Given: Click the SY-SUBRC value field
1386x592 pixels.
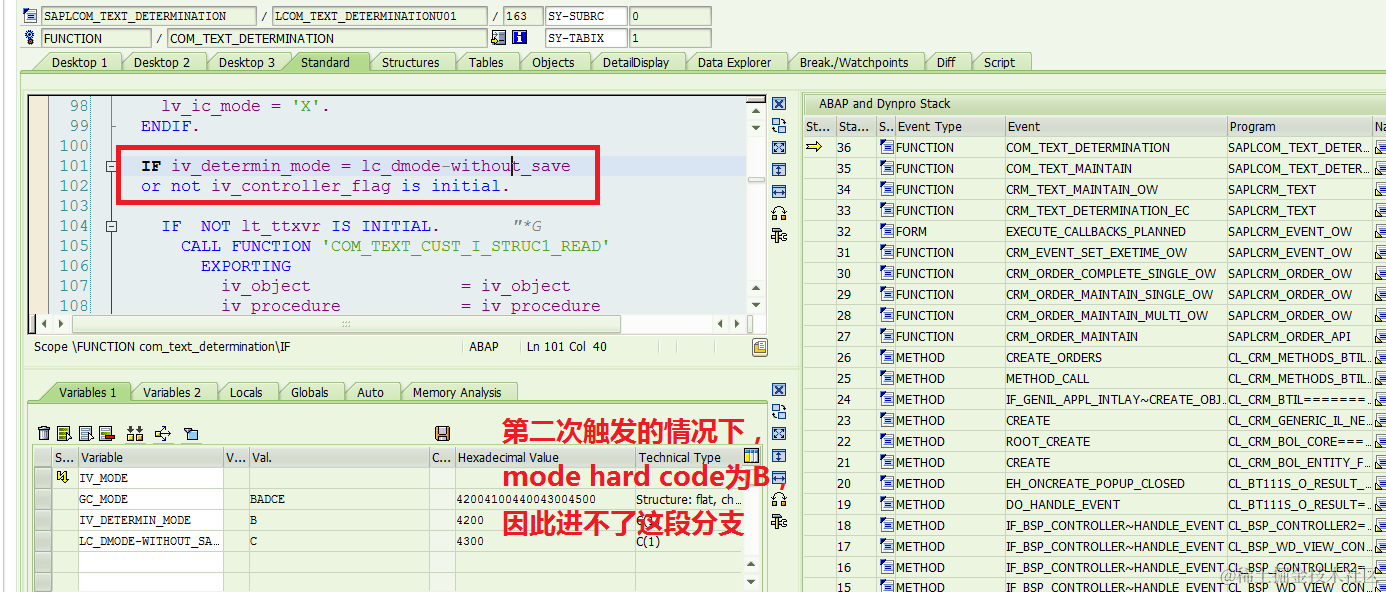Looking at the screenshot, I should point(670,16).
